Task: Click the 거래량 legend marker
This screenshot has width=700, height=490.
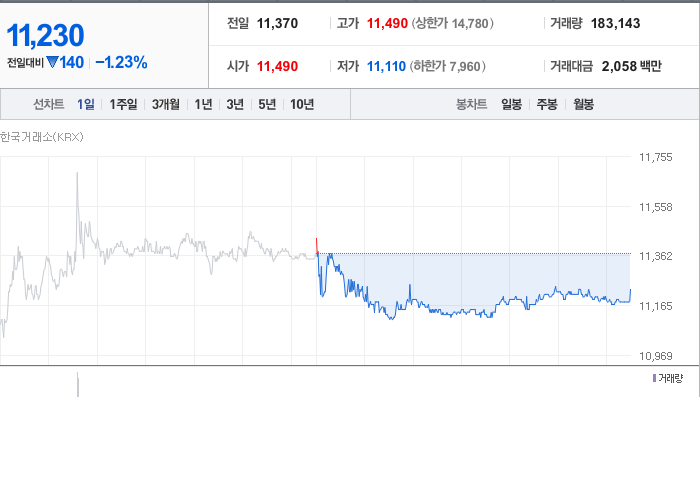Action: coord(654,378)
